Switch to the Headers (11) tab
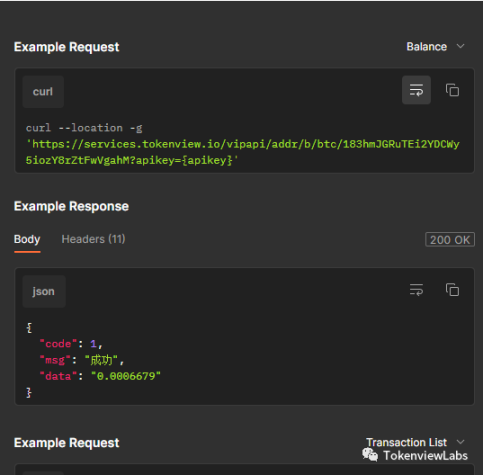The height and width of the screenshot is (475, 483). (93, 239)
